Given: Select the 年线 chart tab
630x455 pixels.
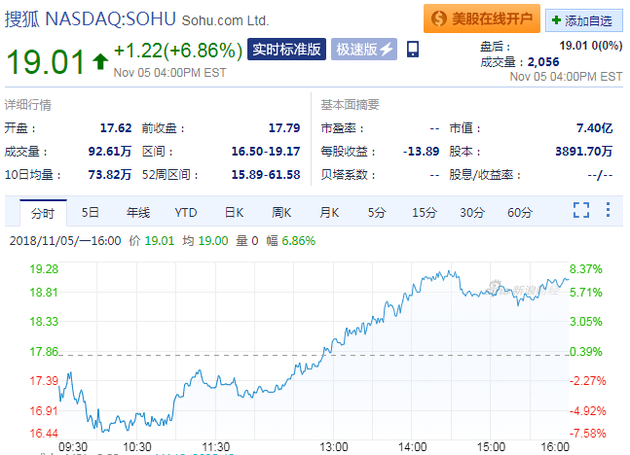Looking at the screenshot, I should click(x=138, y=212).
